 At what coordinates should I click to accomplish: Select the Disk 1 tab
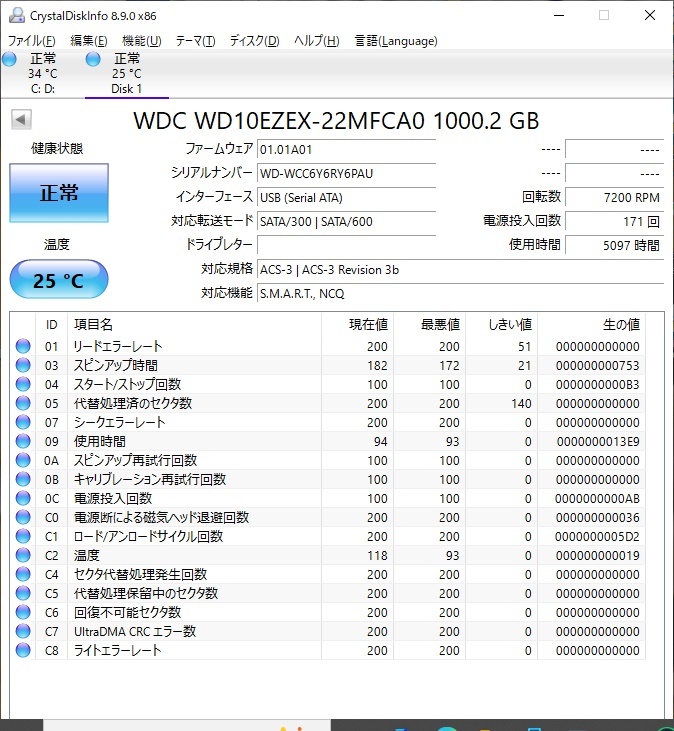click(126, 73)
